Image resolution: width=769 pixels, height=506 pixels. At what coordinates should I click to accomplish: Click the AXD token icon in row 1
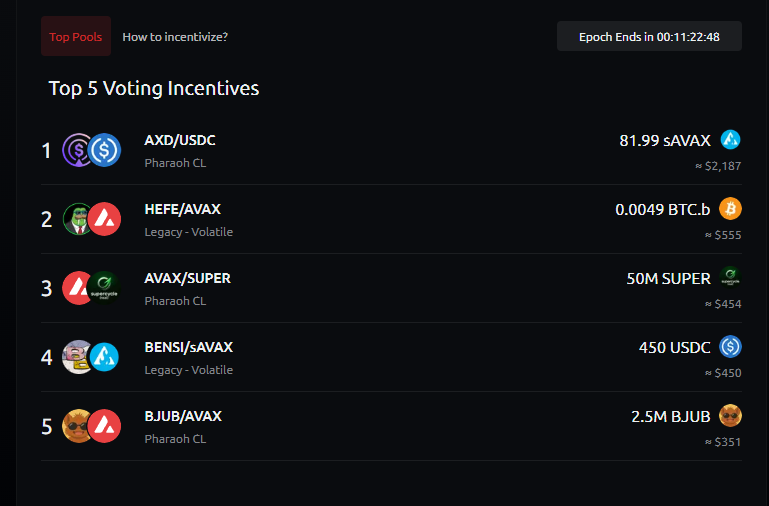77,150
